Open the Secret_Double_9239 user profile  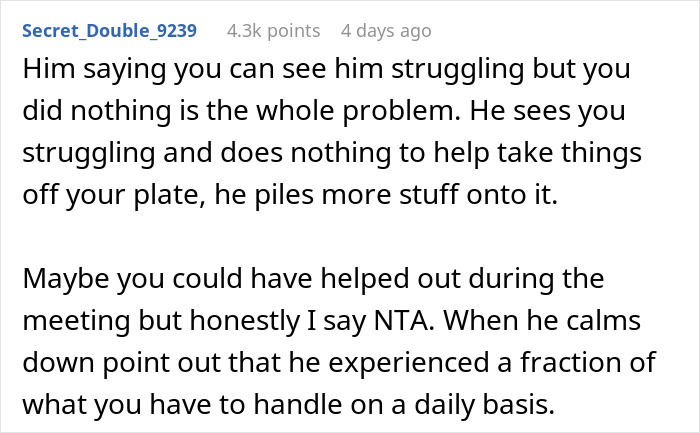click(x=109, y=31)
